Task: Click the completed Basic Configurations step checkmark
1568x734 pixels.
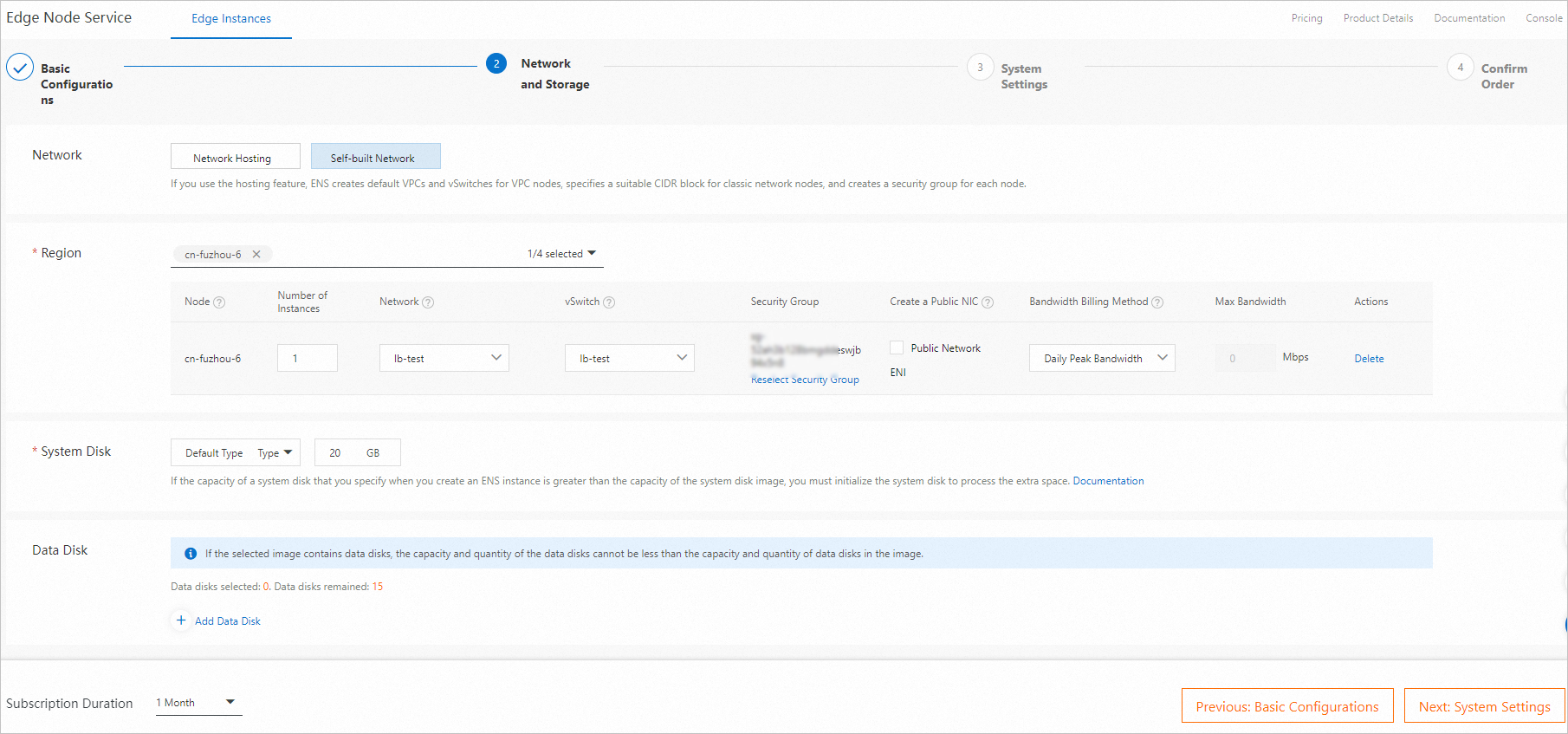Action: tap(20, 68)
